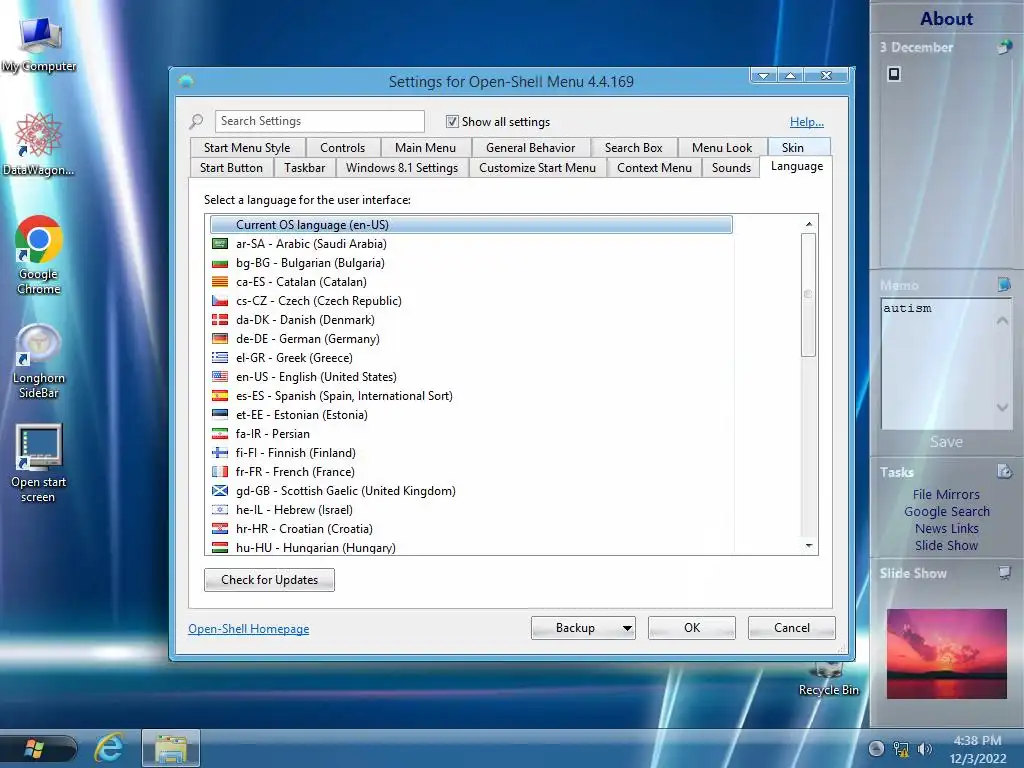The width and height of the screenshot is (1024, 768).
Task: Click the Scottish Gaelic flag icon
Action: 220,490
